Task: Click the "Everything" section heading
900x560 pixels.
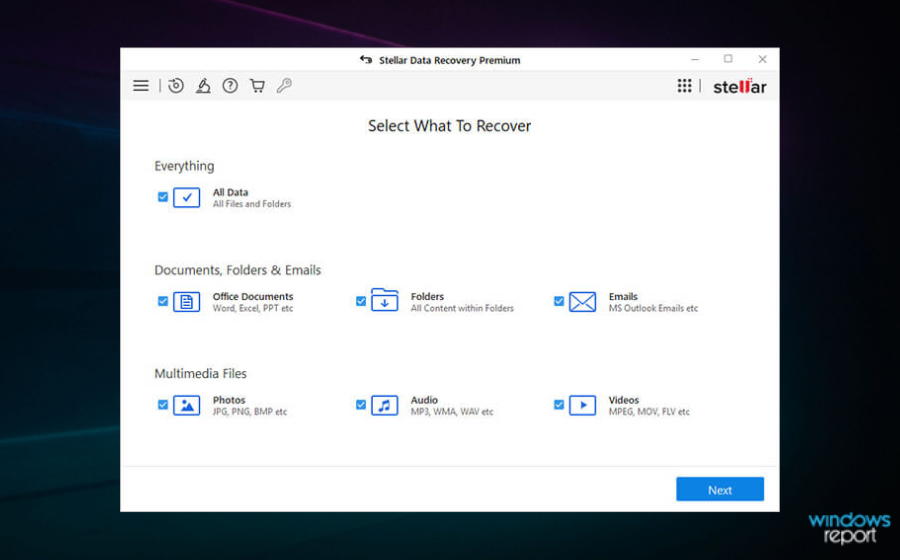Action: pos(184,166)
